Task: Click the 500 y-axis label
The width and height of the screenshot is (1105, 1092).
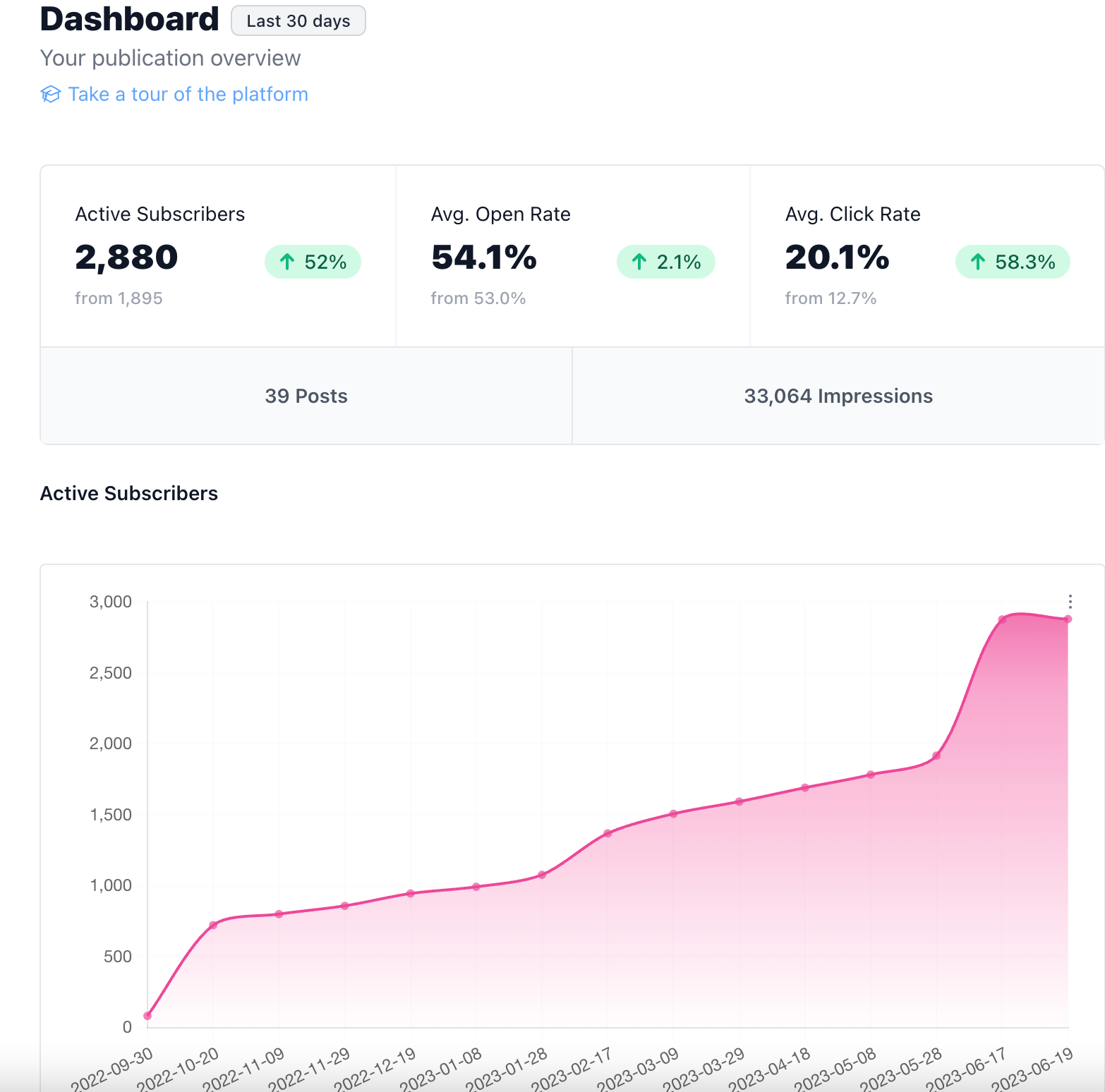Action: [x=118, y=957]
